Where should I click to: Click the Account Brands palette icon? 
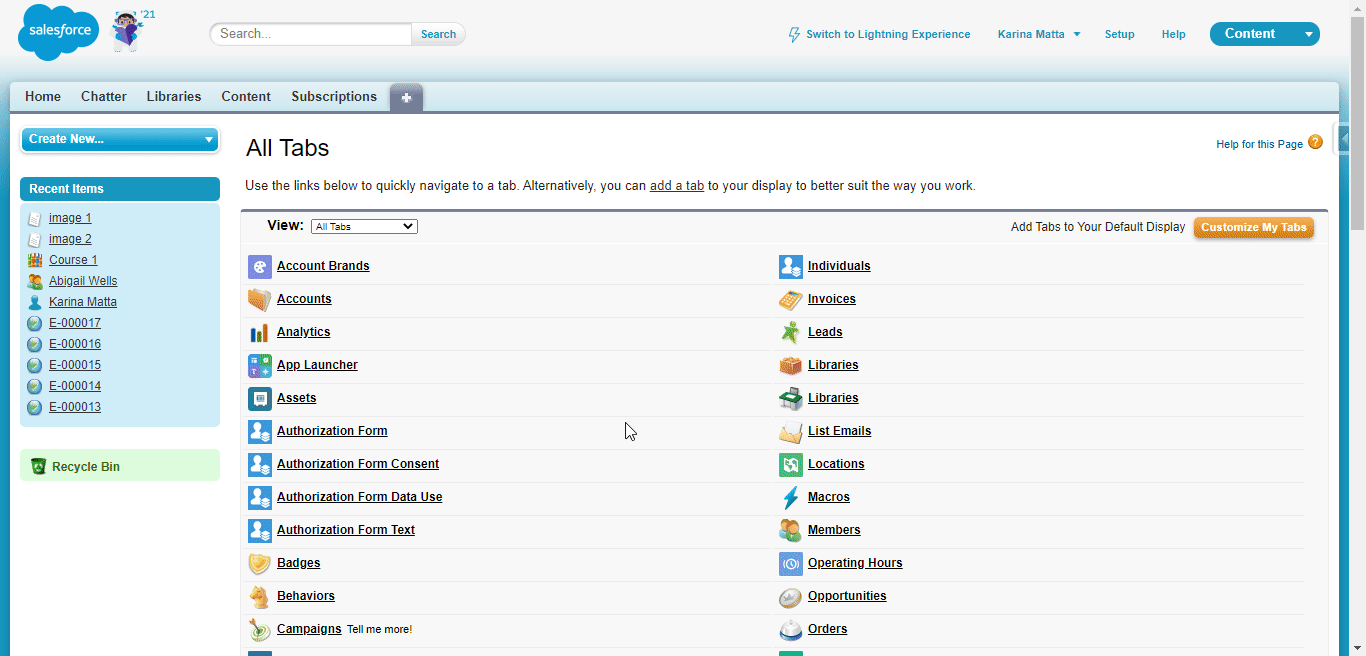coord(259,266)
